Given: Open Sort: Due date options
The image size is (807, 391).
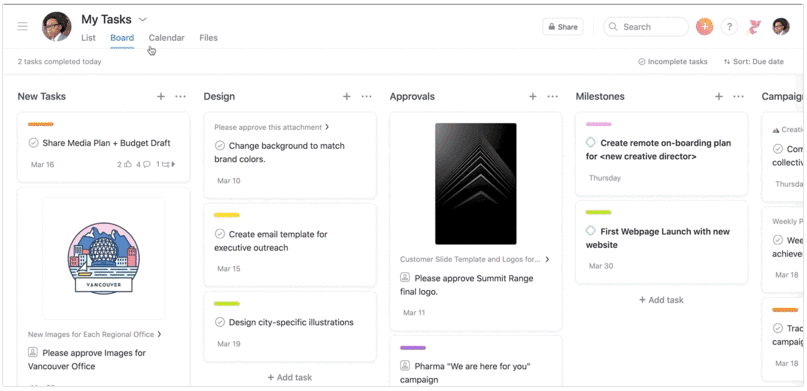Looking at the screenshot, I should (753, 62).
